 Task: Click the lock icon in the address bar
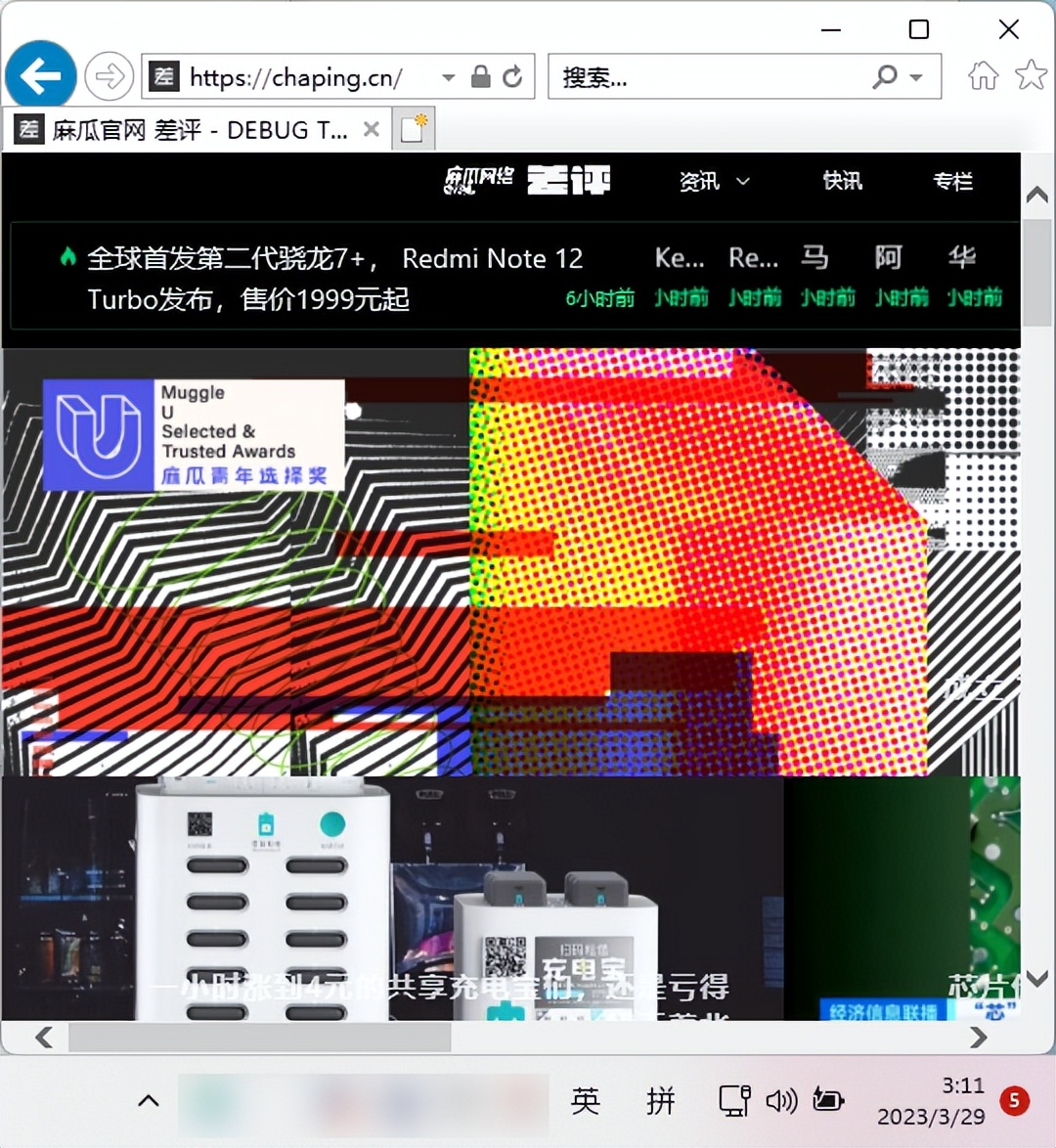point(480,76)
